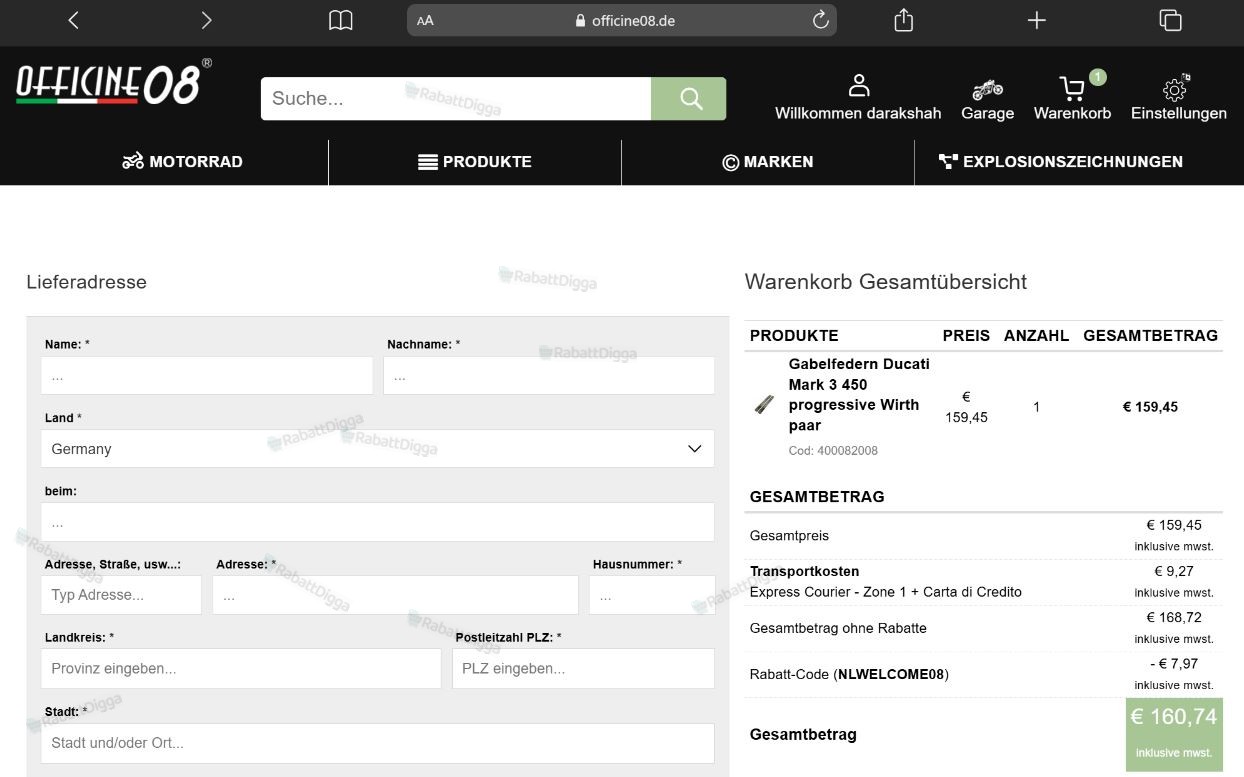Click the Name input field
The image size is (1244, 777).
[207, 376]
